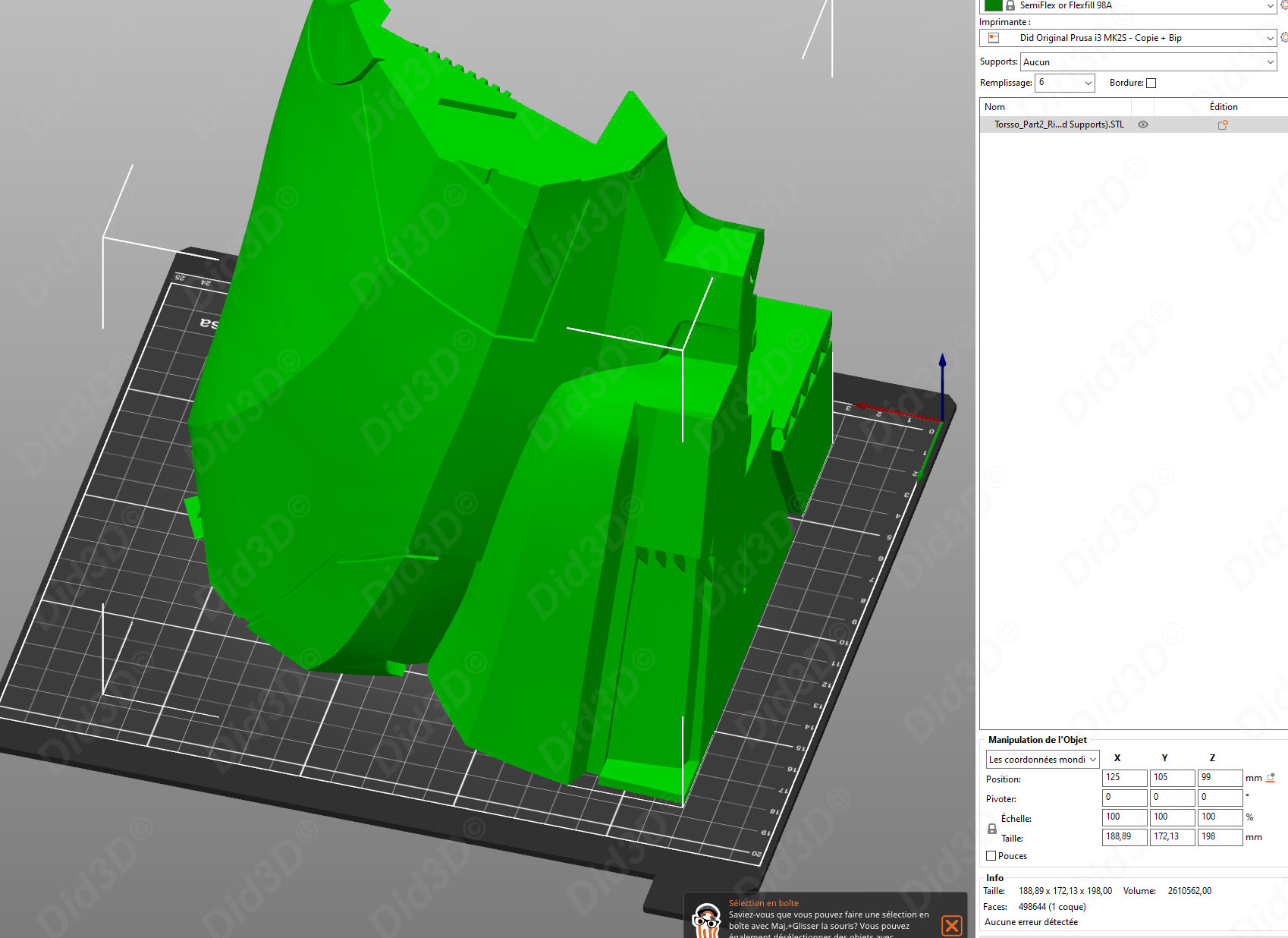Click the Position X input field
This screenshot has width=1288, height=938.
[x=1123, y=778]
